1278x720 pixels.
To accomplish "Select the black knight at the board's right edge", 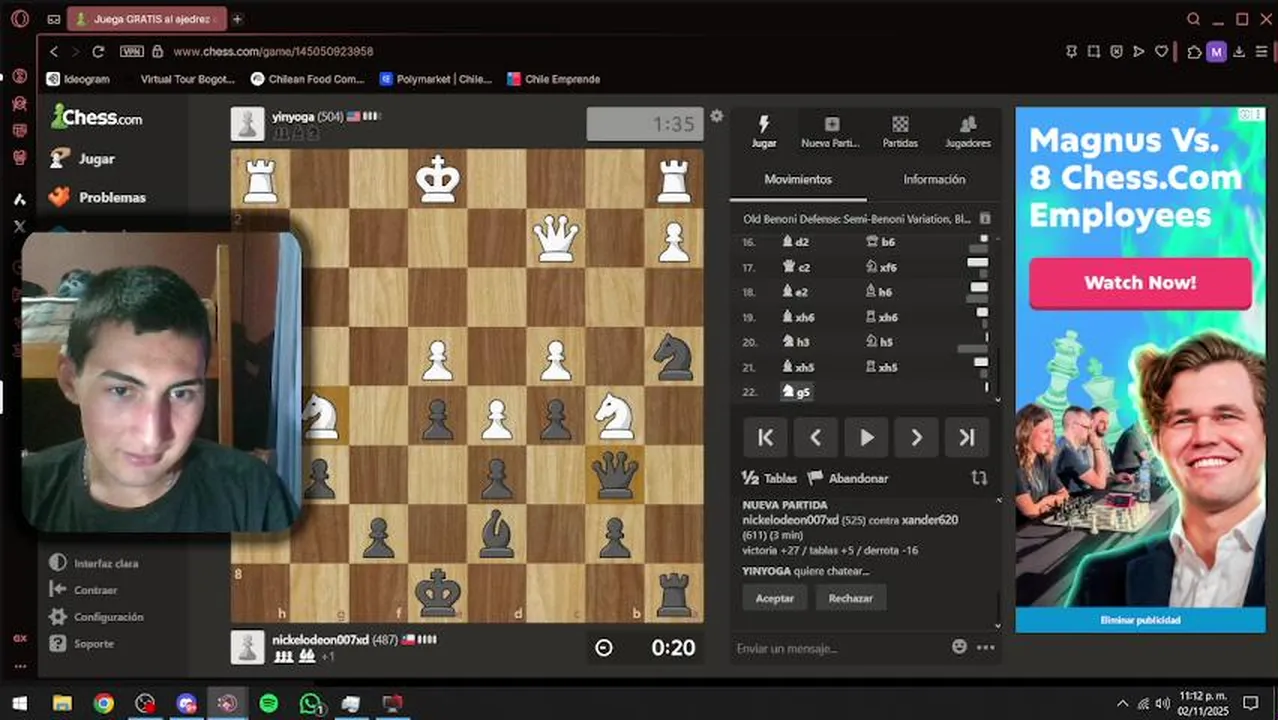I will [674, 357].
